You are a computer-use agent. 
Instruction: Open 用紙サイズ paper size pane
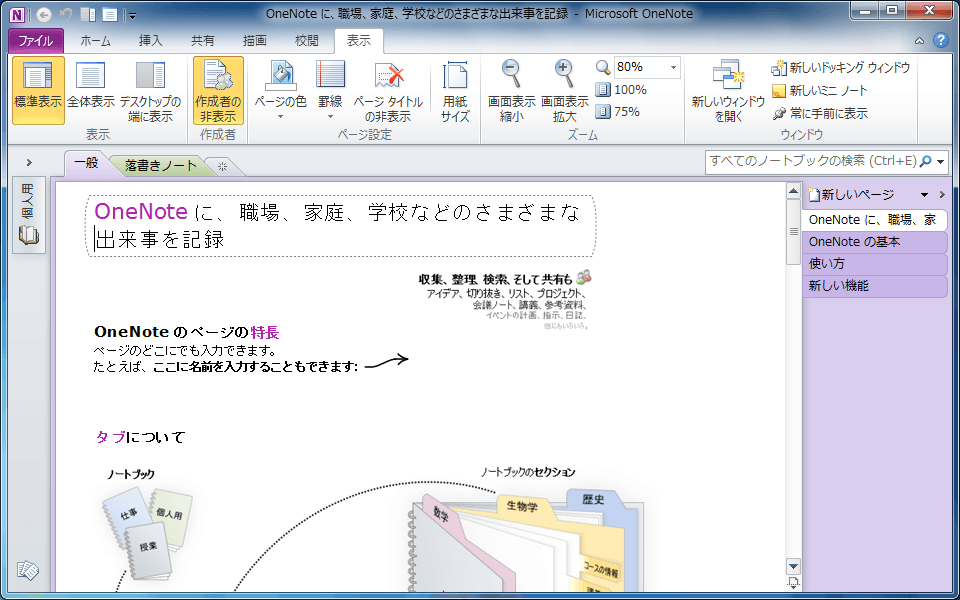[x=455, y=91]
